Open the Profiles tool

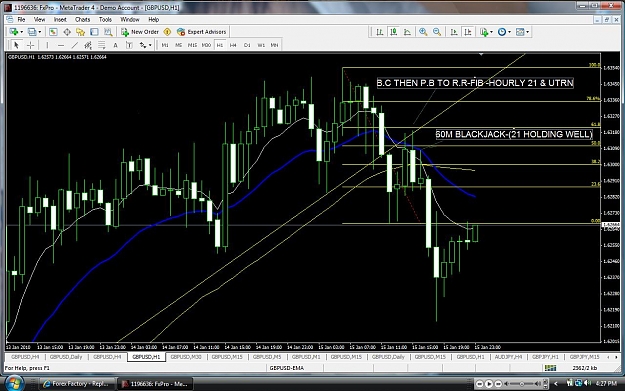31,32
